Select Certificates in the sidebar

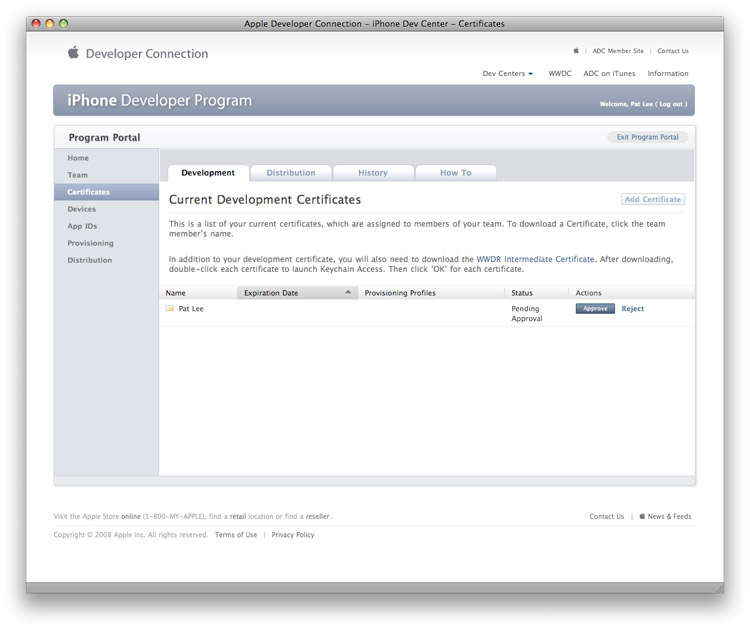point(106,192)
